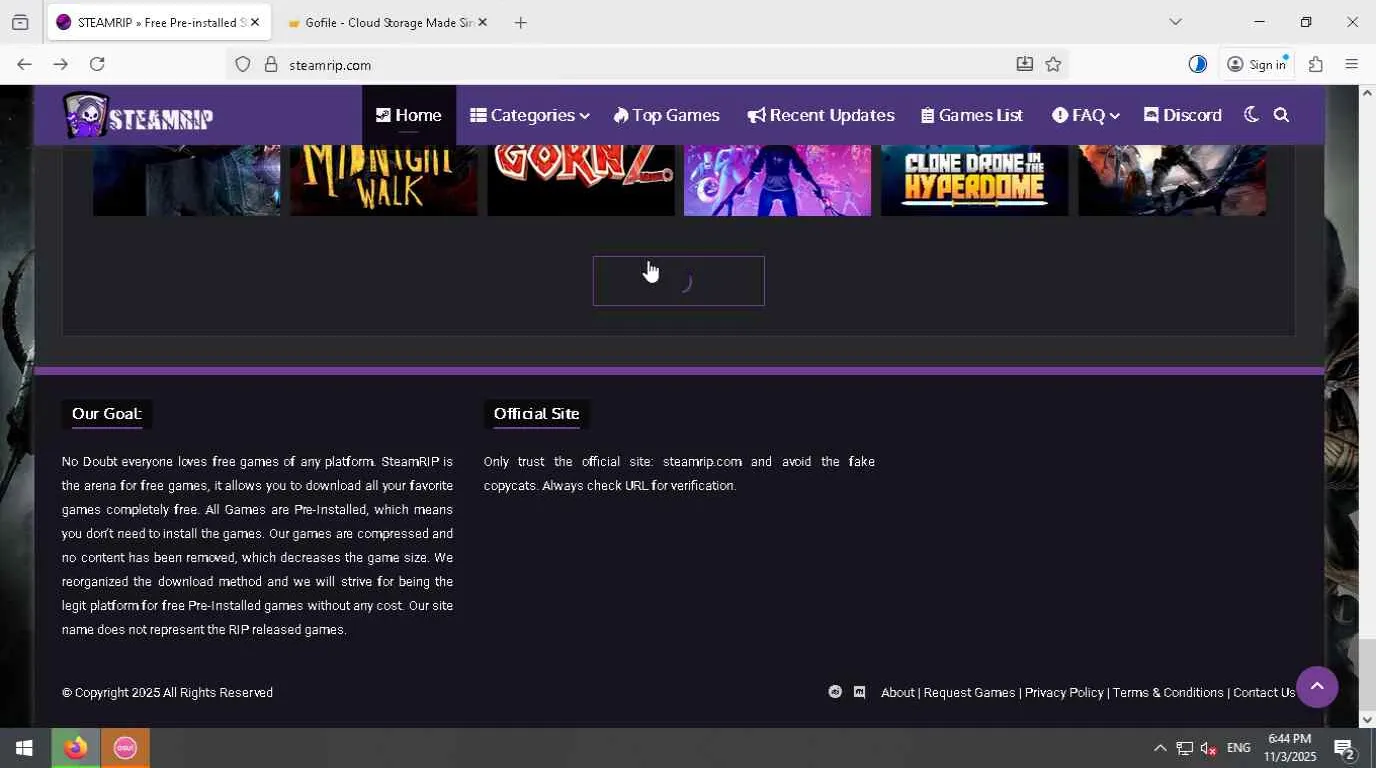Open Recent Updates in the navbar
Viewport: 1376px width, 768px height.
(821, 115)
